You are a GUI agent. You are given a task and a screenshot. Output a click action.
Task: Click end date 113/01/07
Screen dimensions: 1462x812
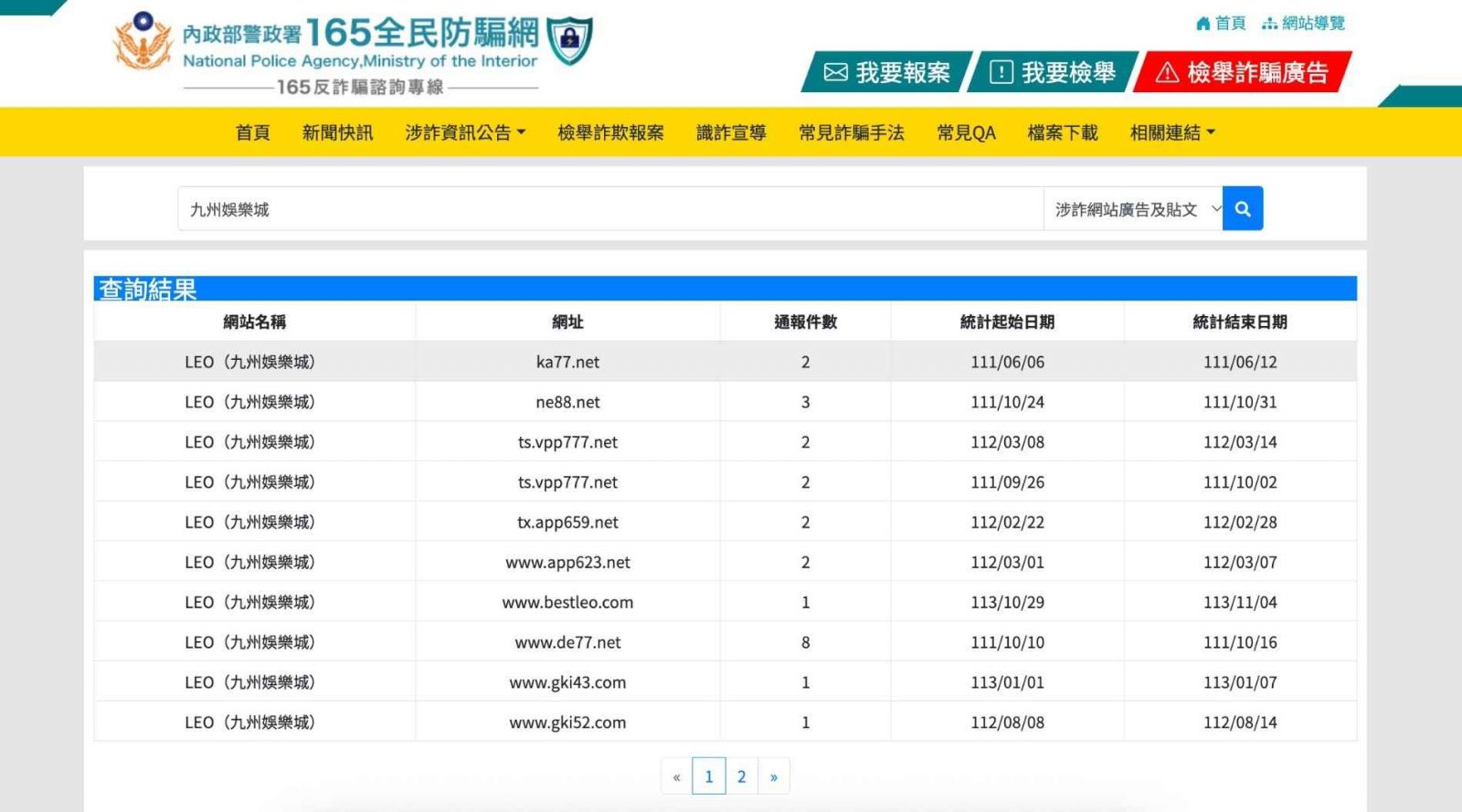(x=1240, y=683)
